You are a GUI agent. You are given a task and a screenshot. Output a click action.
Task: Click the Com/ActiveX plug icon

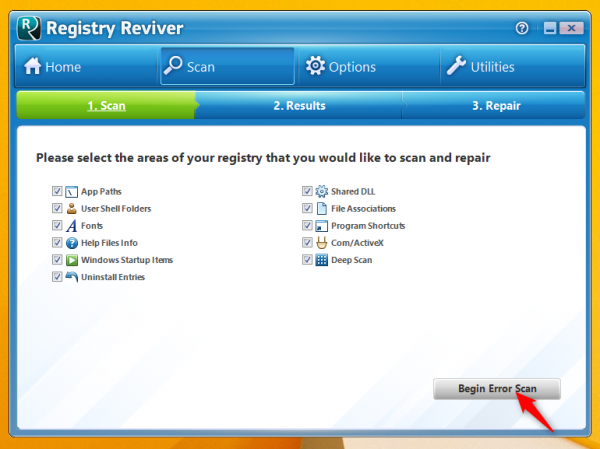[x=321, y=243]
